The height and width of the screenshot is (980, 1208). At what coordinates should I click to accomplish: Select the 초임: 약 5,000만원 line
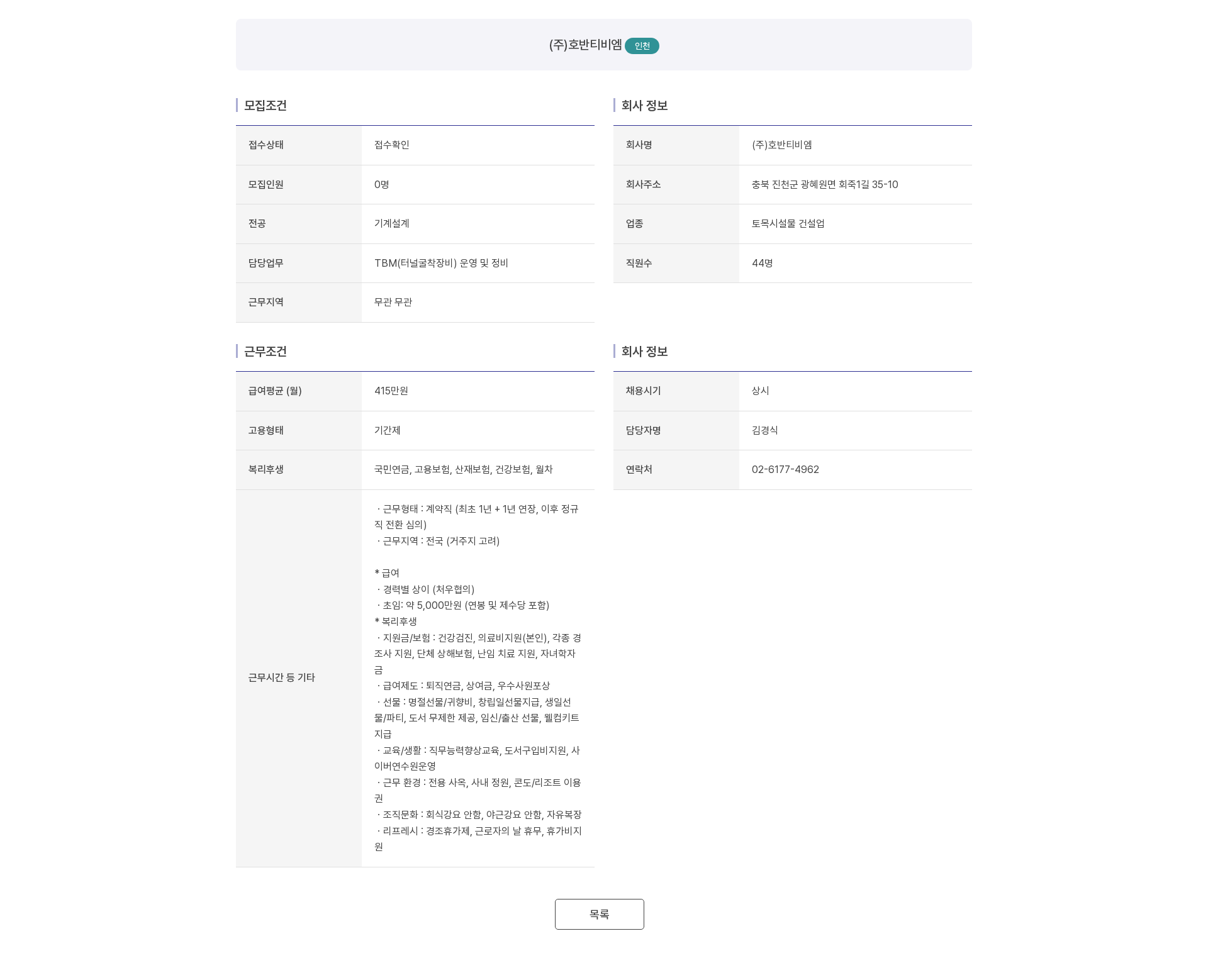click(462, 606)
